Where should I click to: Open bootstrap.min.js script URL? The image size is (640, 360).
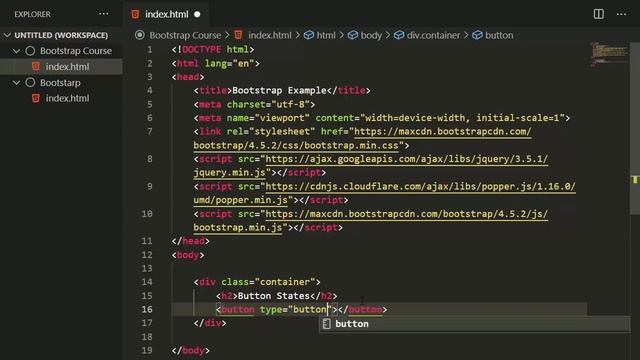pos(371,220)
